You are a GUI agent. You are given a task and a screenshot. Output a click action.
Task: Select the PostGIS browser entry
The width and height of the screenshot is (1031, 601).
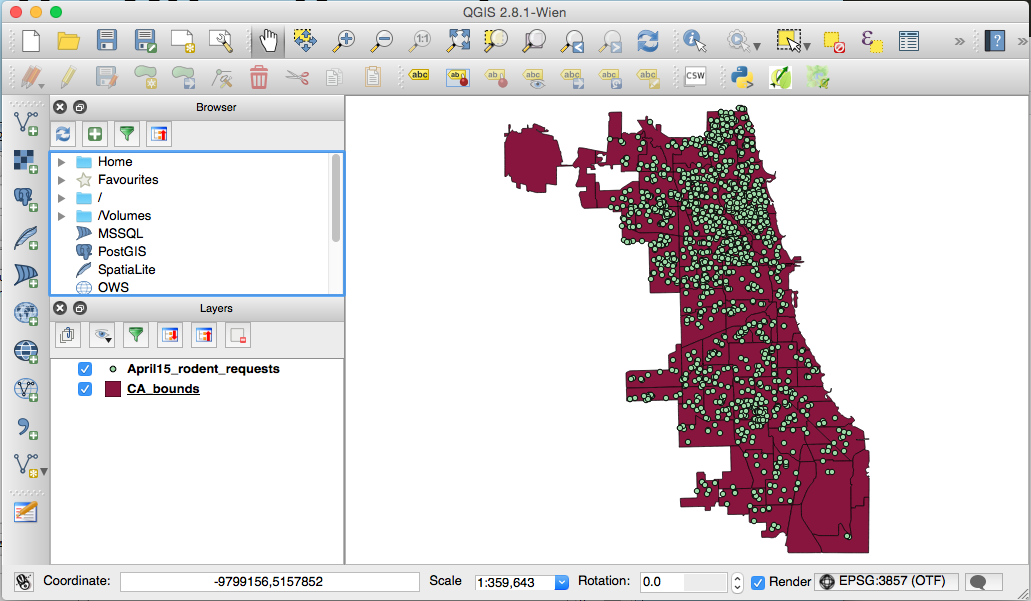coord(121,252)
